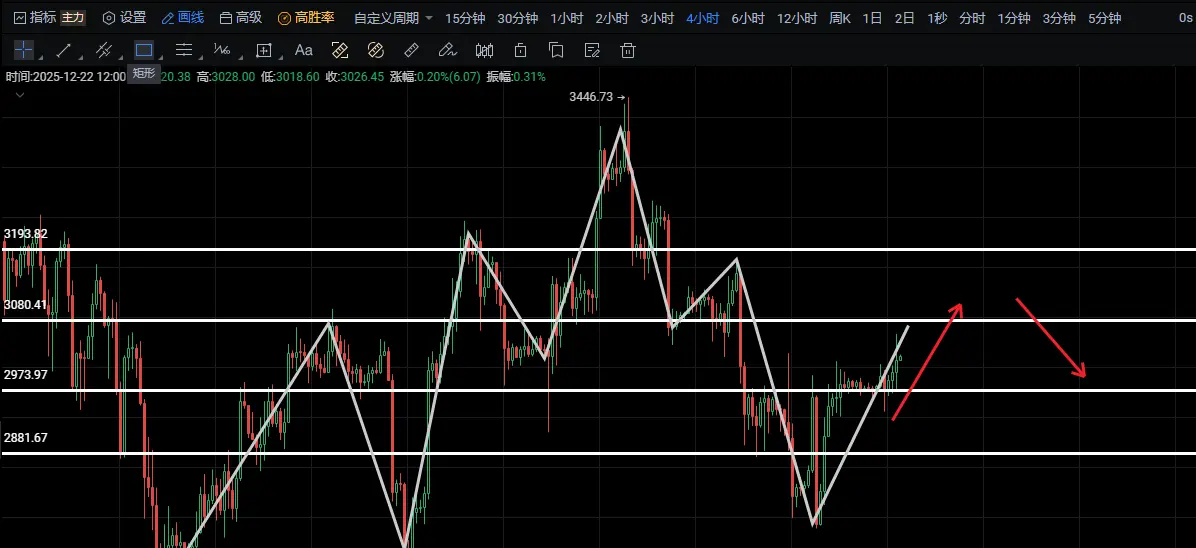1196x548 pixels.
Task: Click the 3080.41 price line label
Action: 25,305
